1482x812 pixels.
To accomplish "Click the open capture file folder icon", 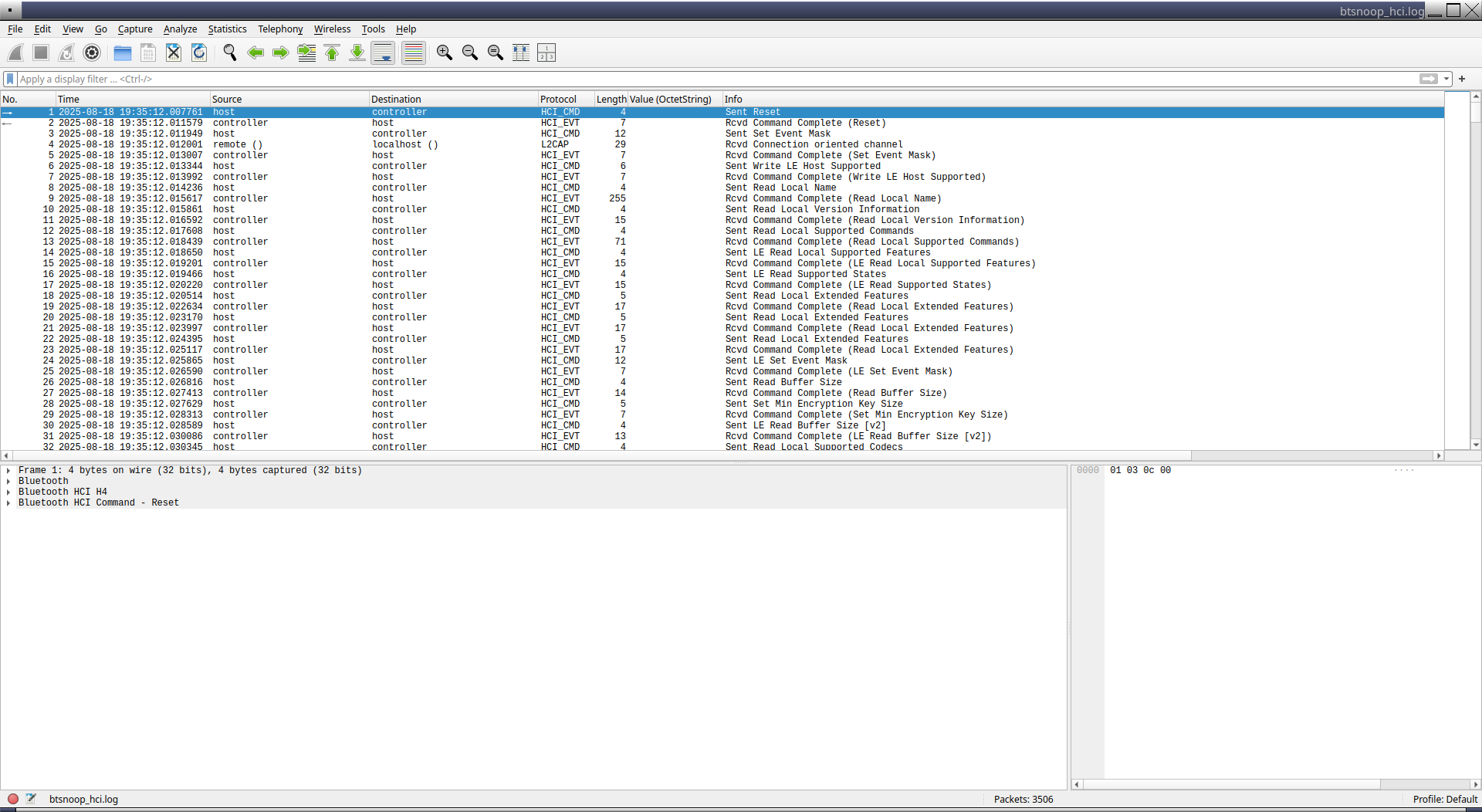I will click(123, 52).
